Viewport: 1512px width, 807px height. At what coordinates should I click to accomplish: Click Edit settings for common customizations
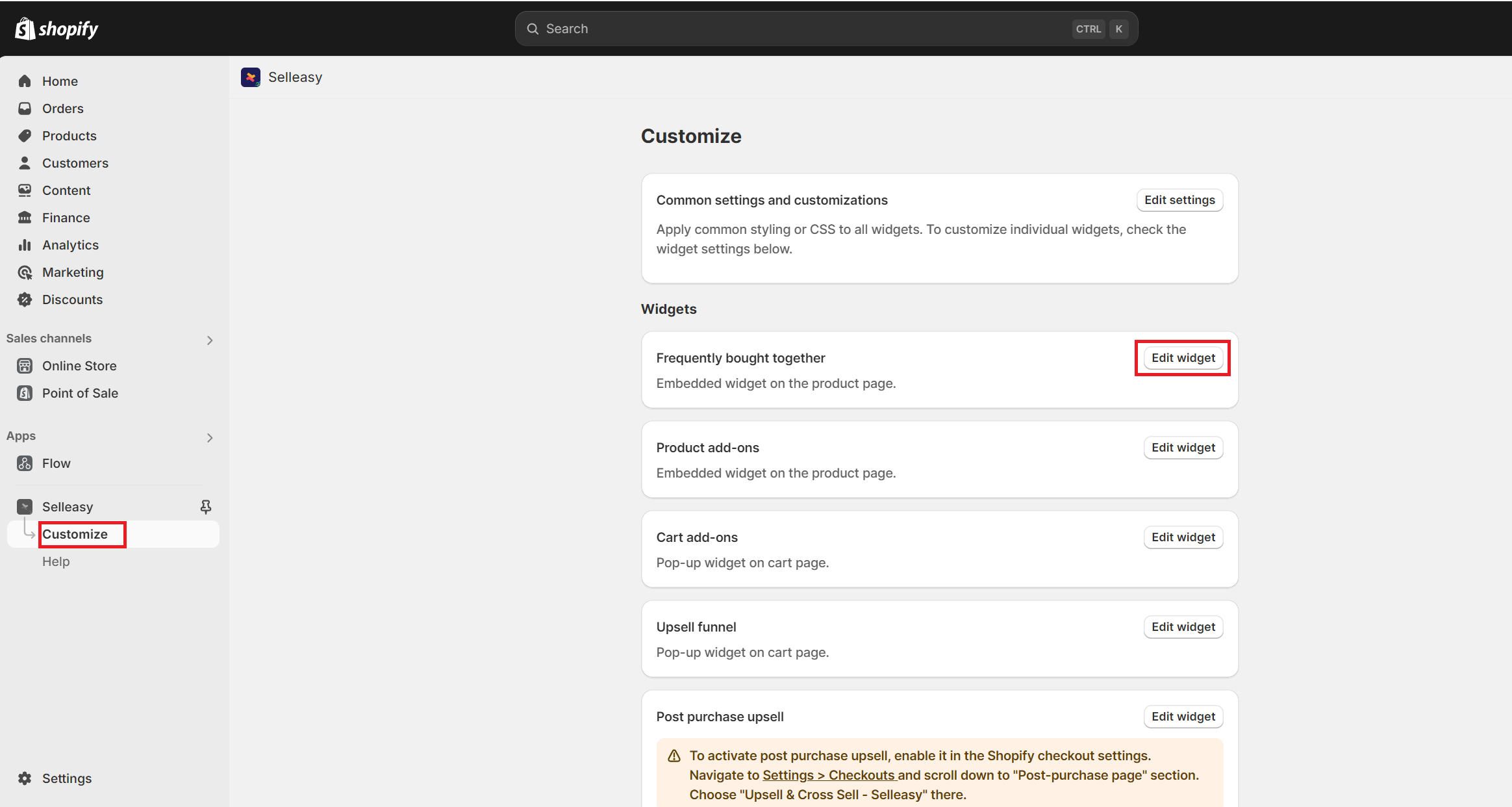[1179, 200]
